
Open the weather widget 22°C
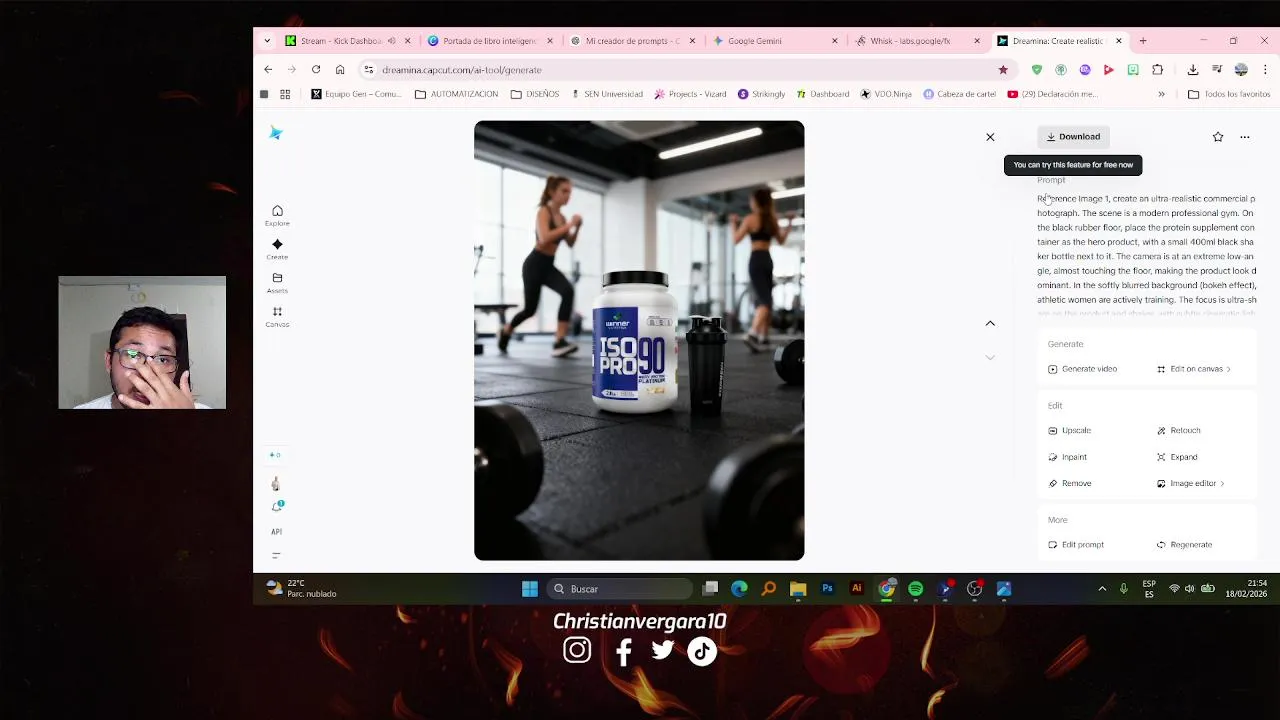(302, 589)
